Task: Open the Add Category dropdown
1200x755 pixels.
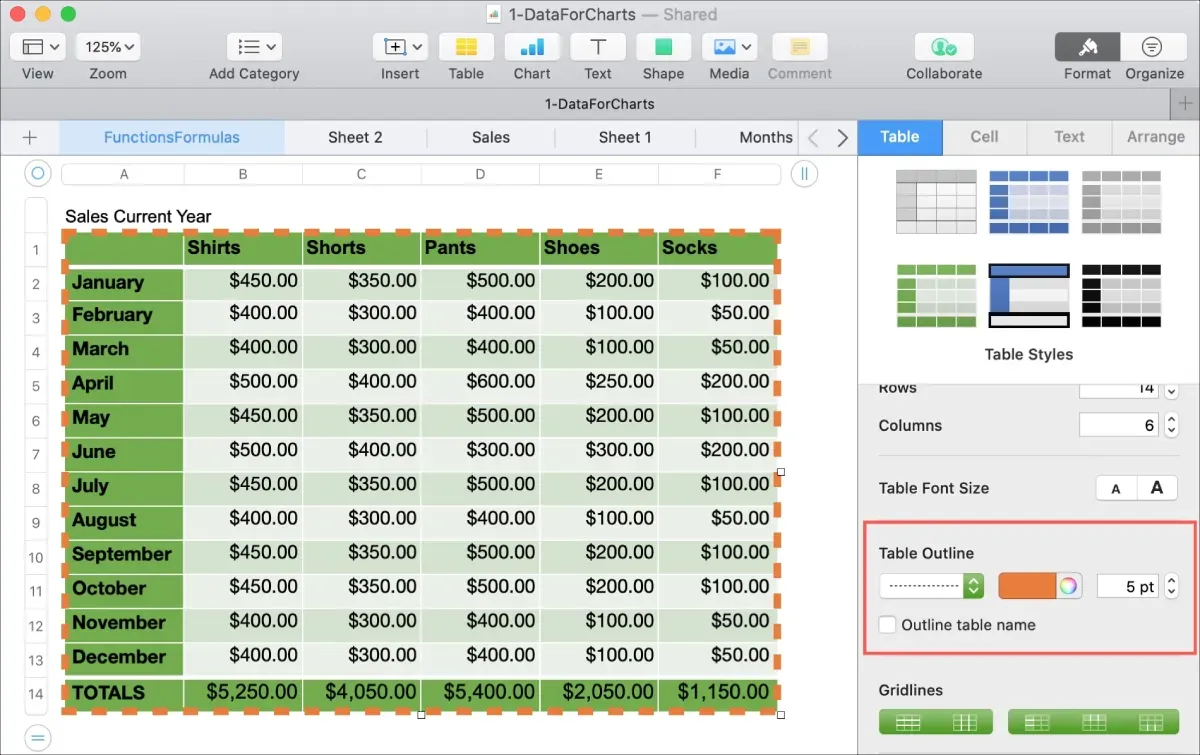Action: coord(254,47)
